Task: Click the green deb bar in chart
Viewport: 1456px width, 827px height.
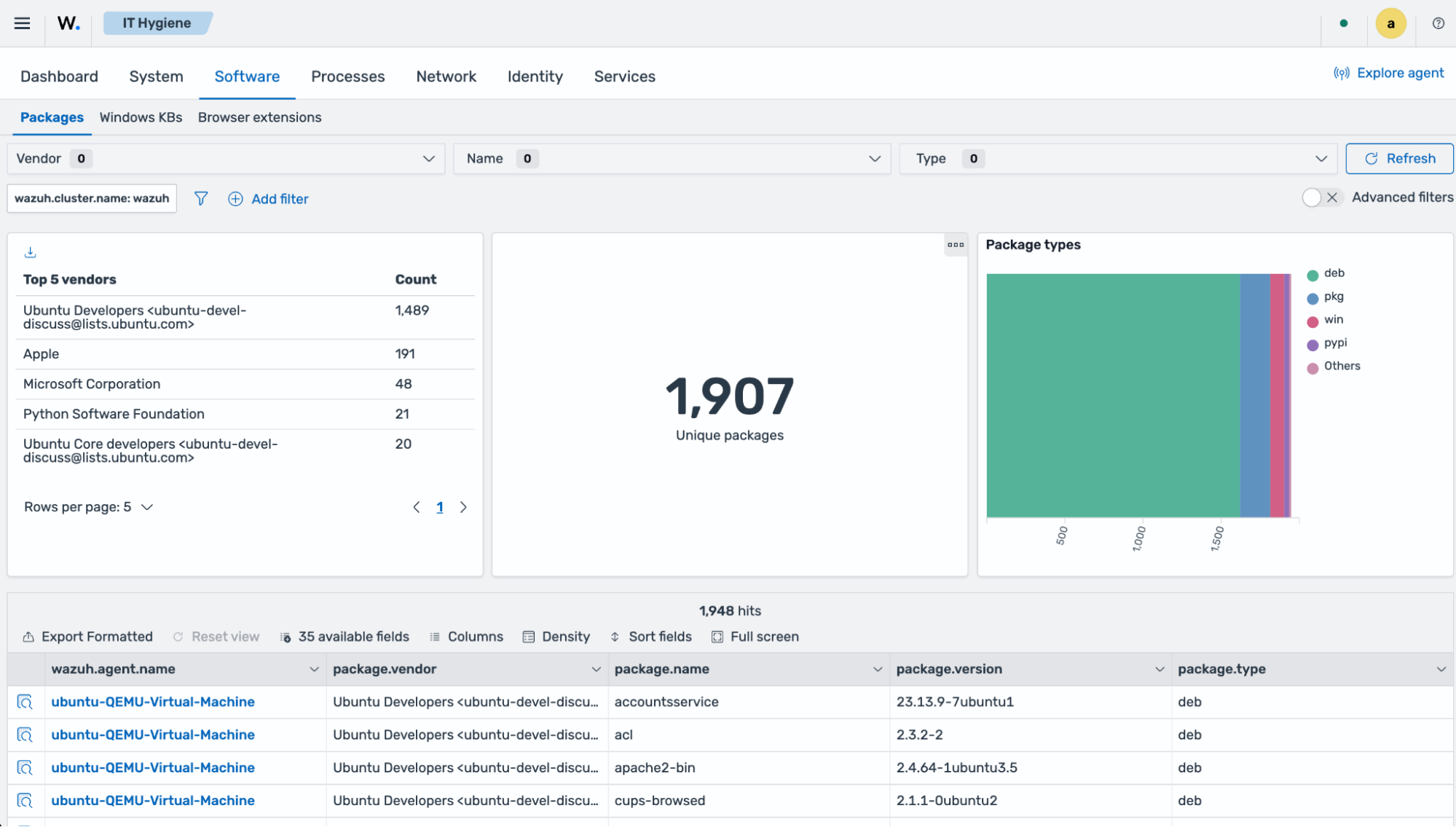Action: (1113, 396)
